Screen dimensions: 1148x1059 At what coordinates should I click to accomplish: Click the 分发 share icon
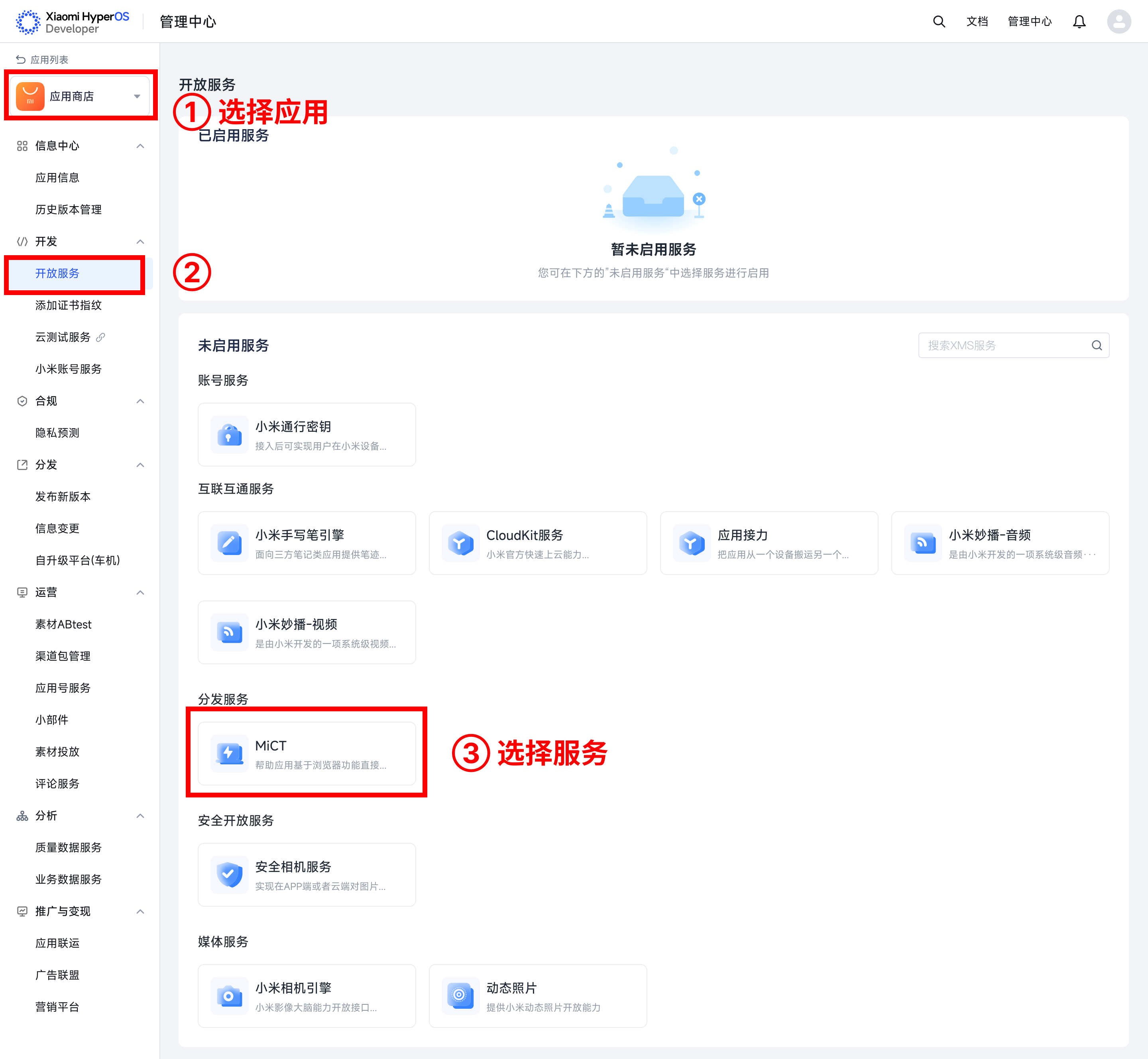click(x=22, y=465)
